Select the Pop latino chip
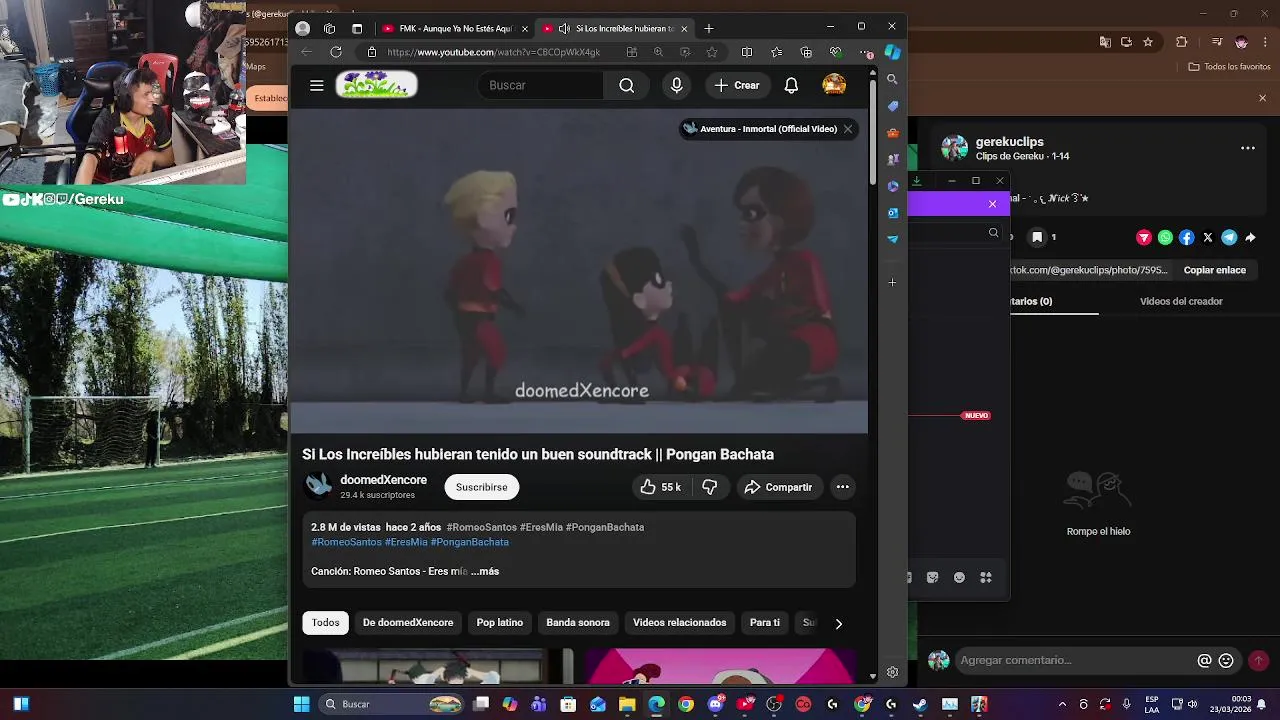 (x=500, y=622)
